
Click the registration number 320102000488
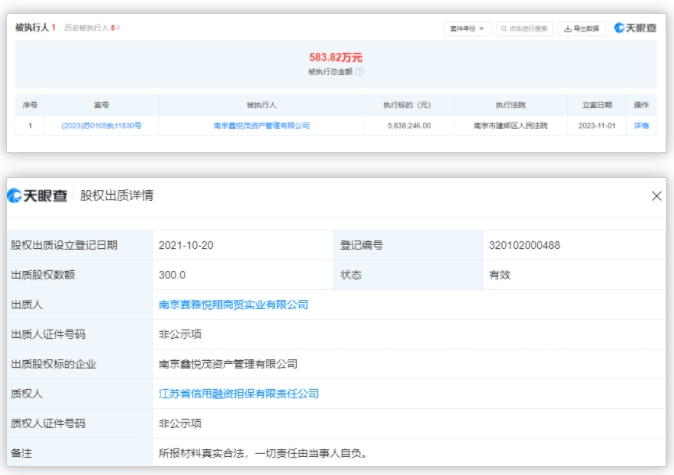(524, 245)
